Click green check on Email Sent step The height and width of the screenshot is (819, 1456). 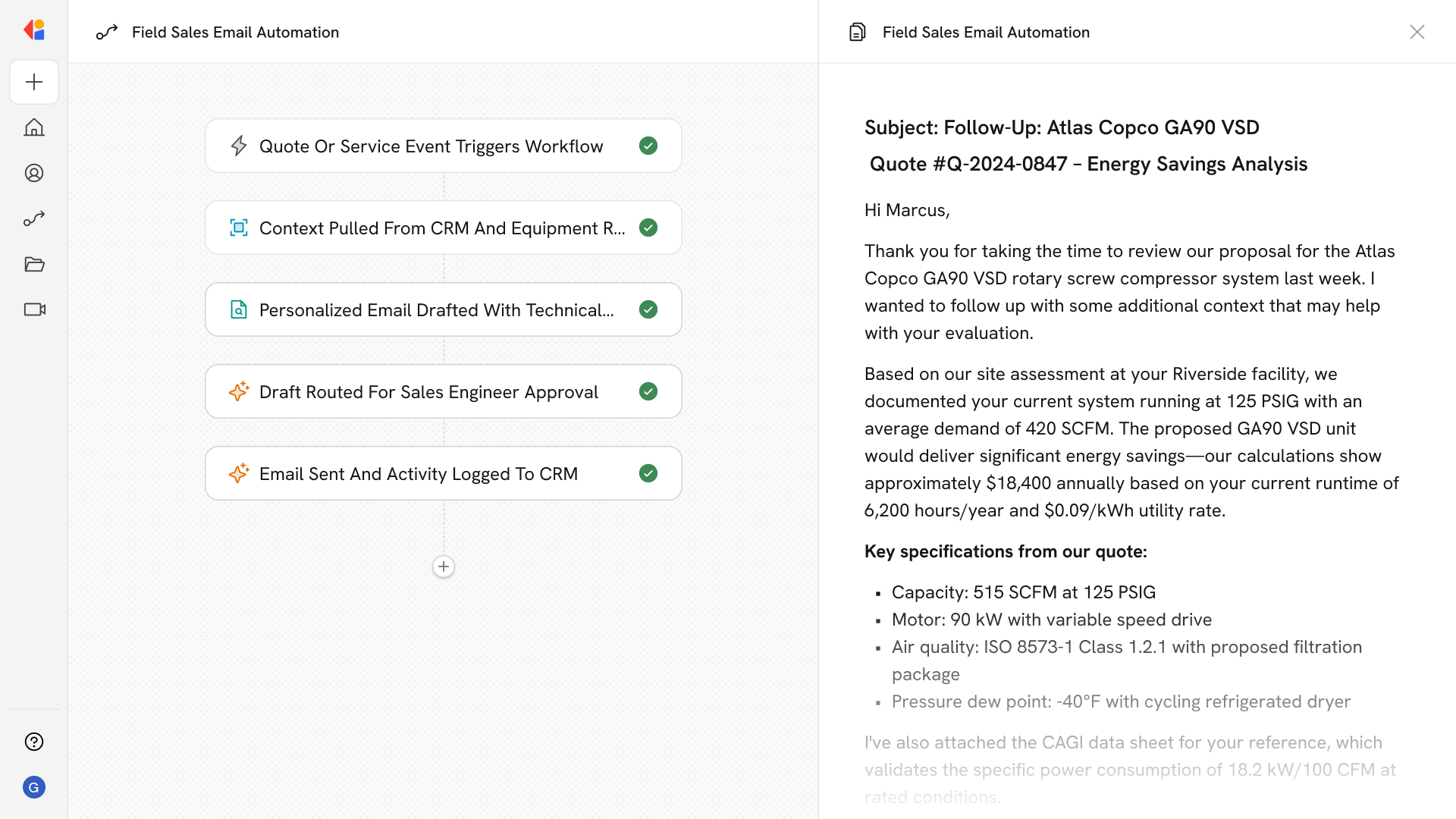click(648, 473)
